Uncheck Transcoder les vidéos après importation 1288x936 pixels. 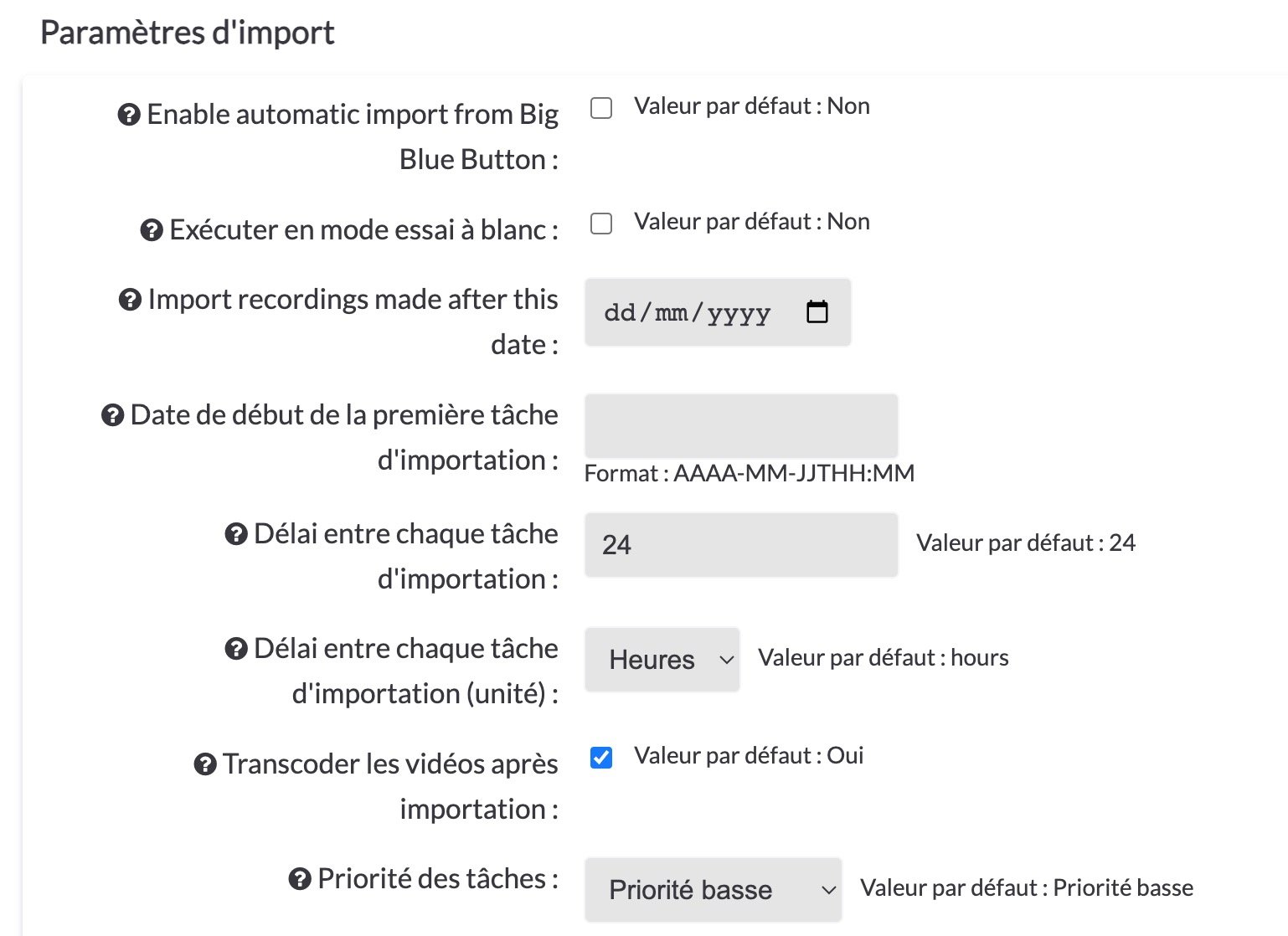click(601, 758)
